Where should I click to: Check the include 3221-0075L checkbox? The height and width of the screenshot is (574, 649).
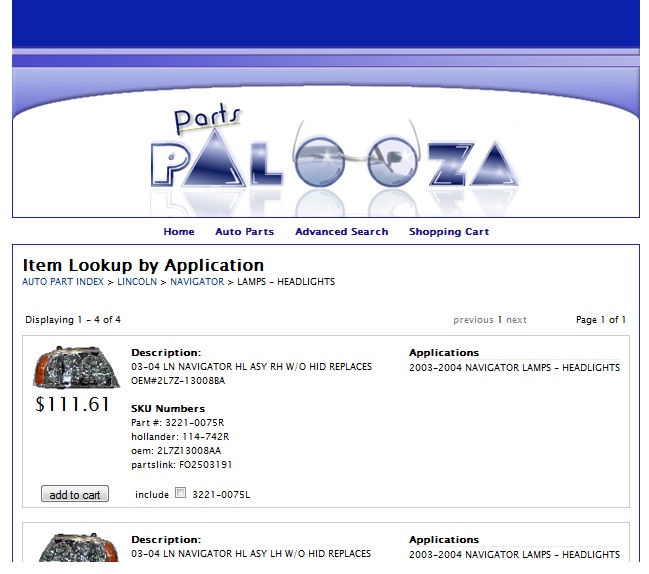pos(180,493)
